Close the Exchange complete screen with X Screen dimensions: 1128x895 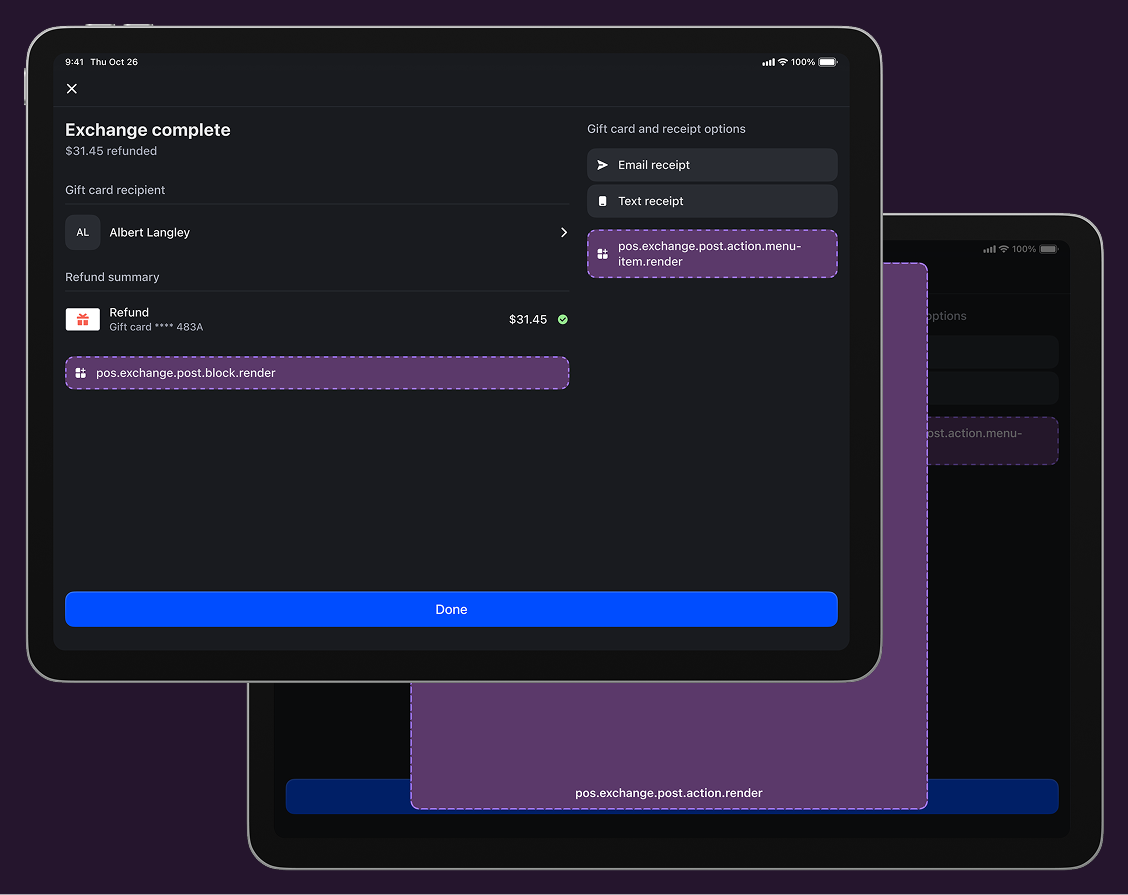click(72, 89)
